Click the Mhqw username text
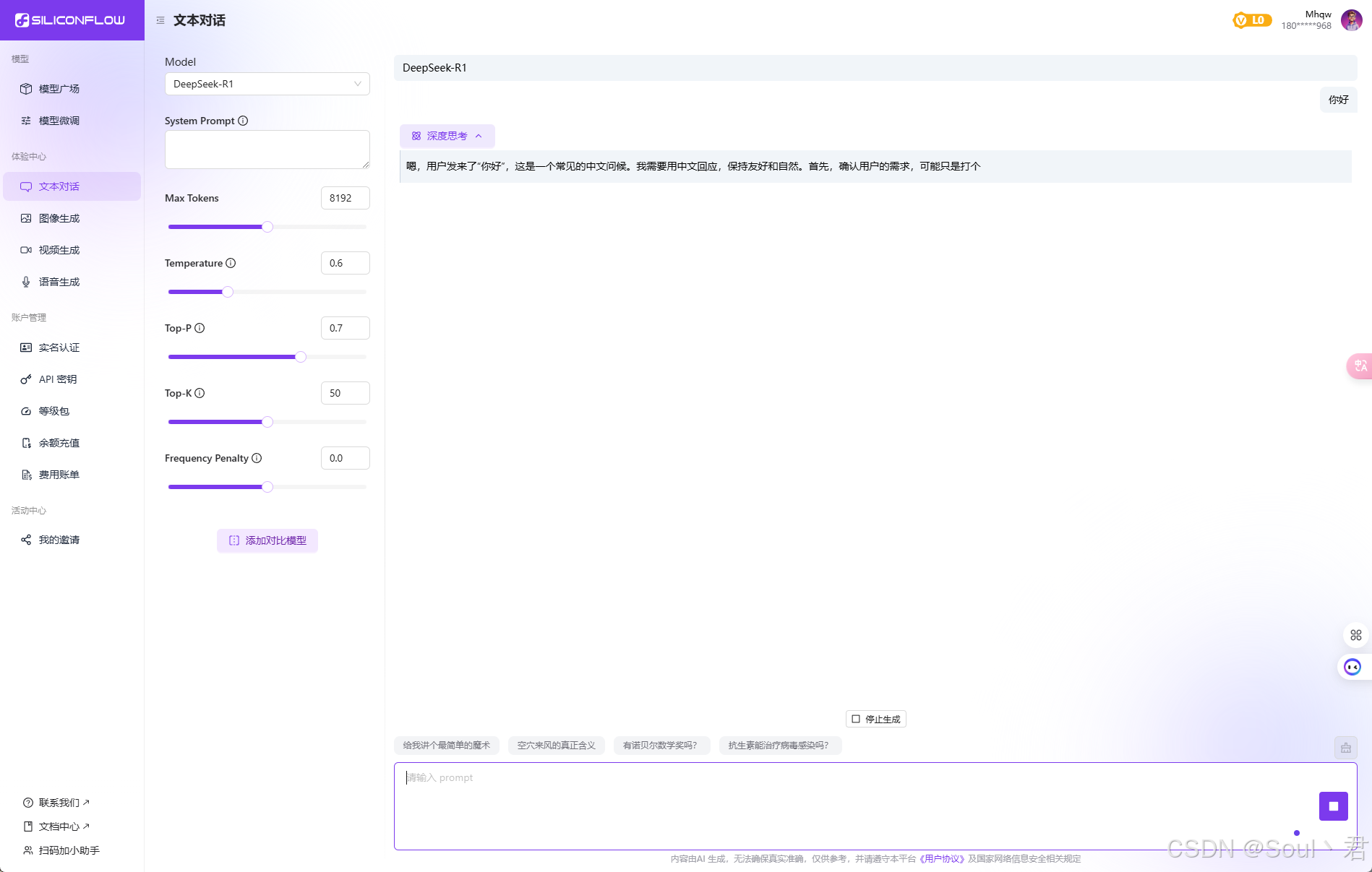Viewport: 1372px width, 872px height. pyautogui.click(x=1319, y=14)
